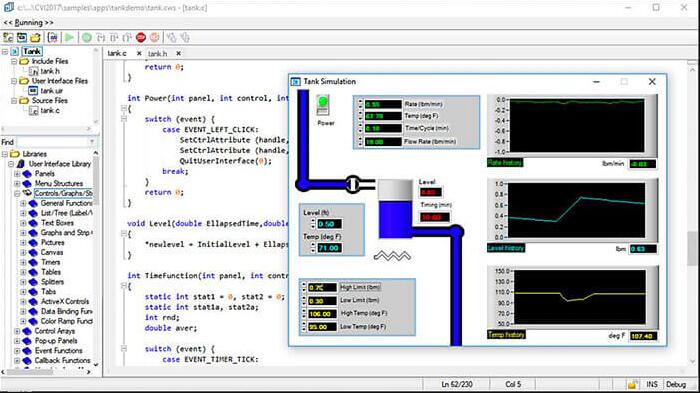Click the User Interface Library book icon
The height and width of the screenshot is (393, 700).
point(21,164)
